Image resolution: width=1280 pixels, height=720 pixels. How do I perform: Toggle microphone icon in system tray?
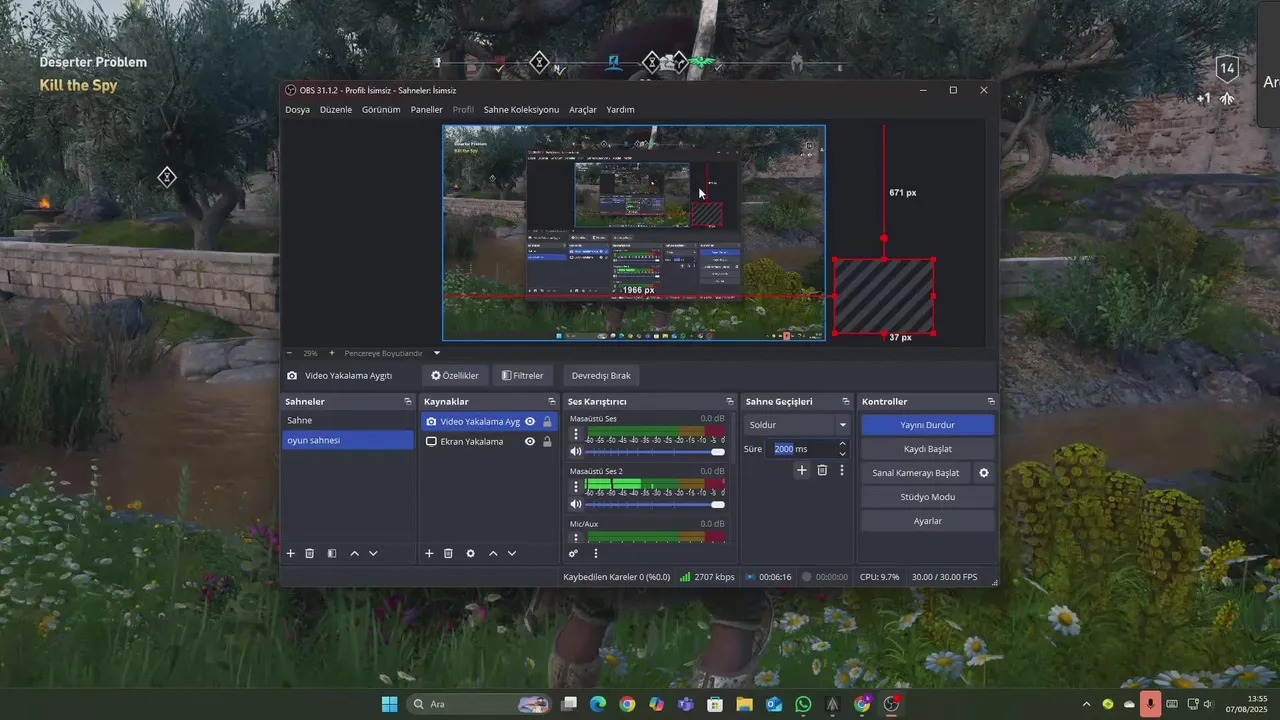[x=1151, y=704]
